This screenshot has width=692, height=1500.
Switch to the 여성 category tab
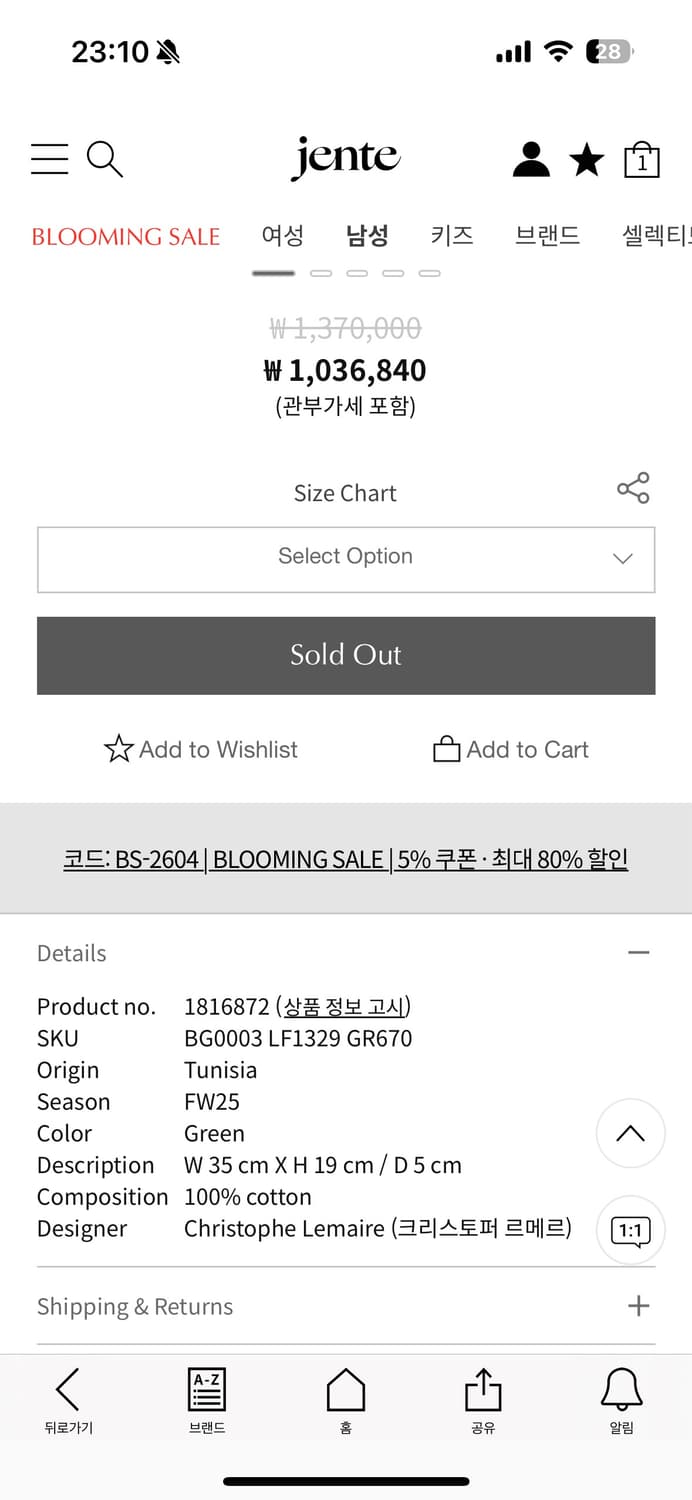point(283,236)
